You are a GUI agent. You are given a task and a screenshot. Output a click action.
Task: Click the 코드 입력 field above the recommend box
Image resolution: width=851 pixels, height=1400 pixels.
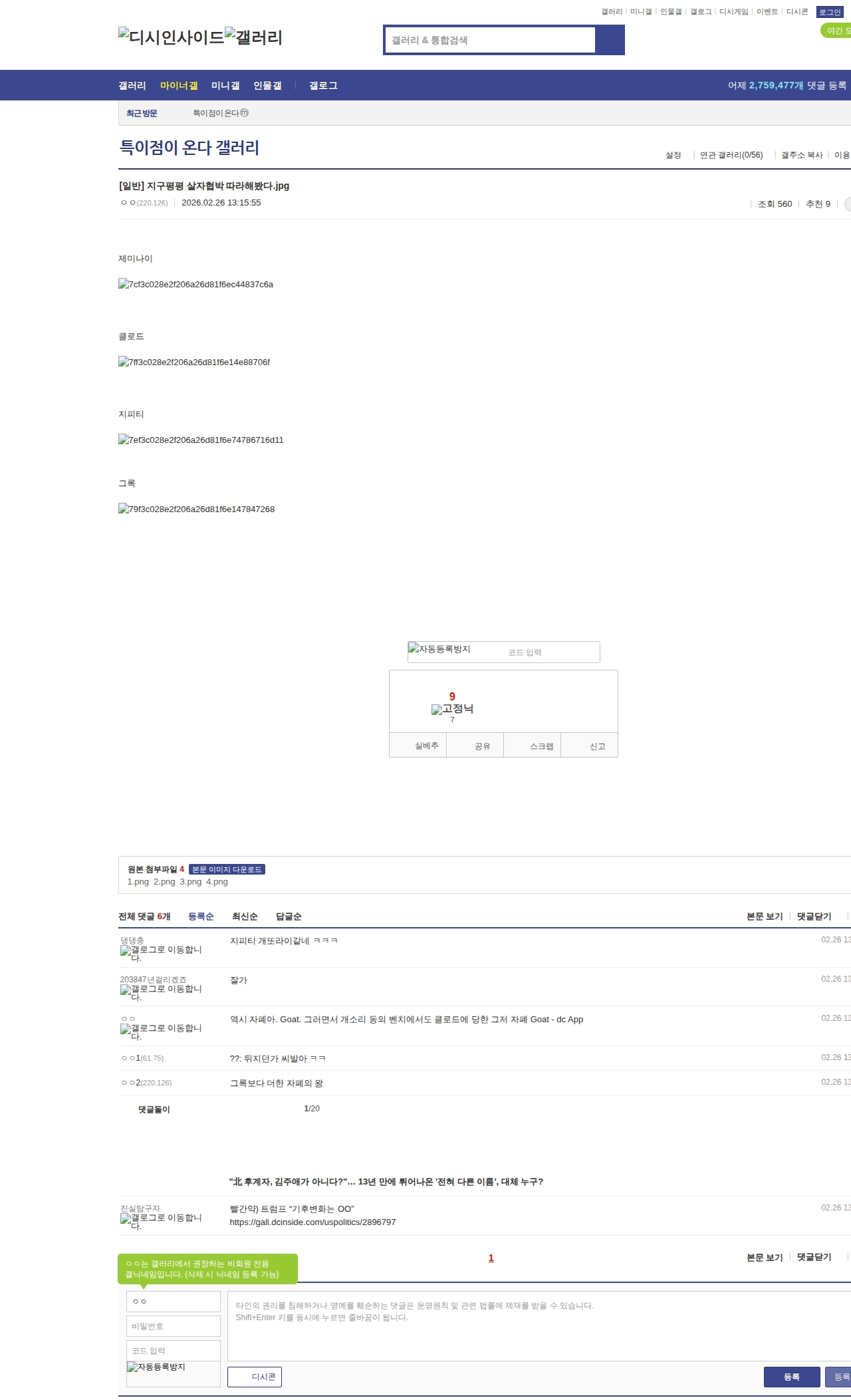click(x=551, y=652)
